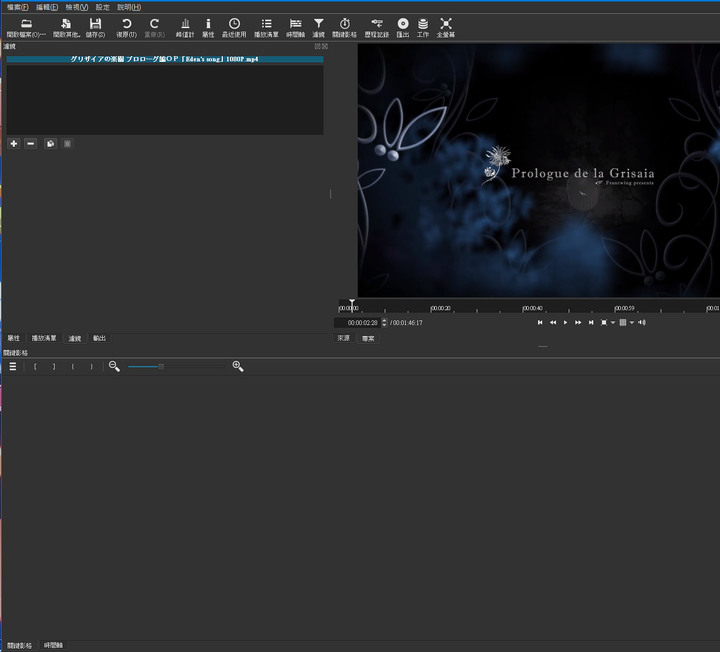Open the 說明 (Help) menu

pyautogui.click(x=129, y=7)
